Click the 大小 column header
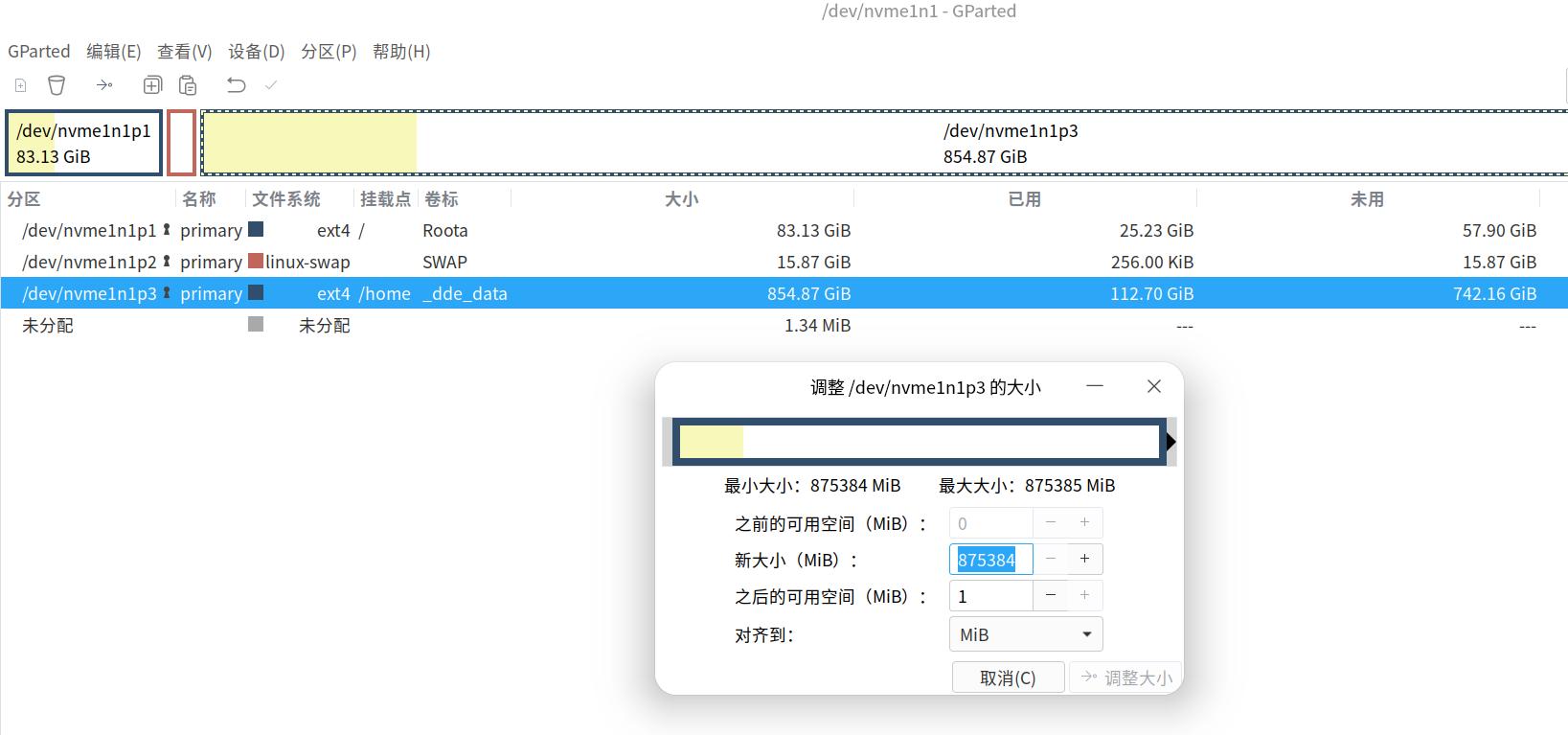The image size is (1568, 735). (x=682, y=199)
